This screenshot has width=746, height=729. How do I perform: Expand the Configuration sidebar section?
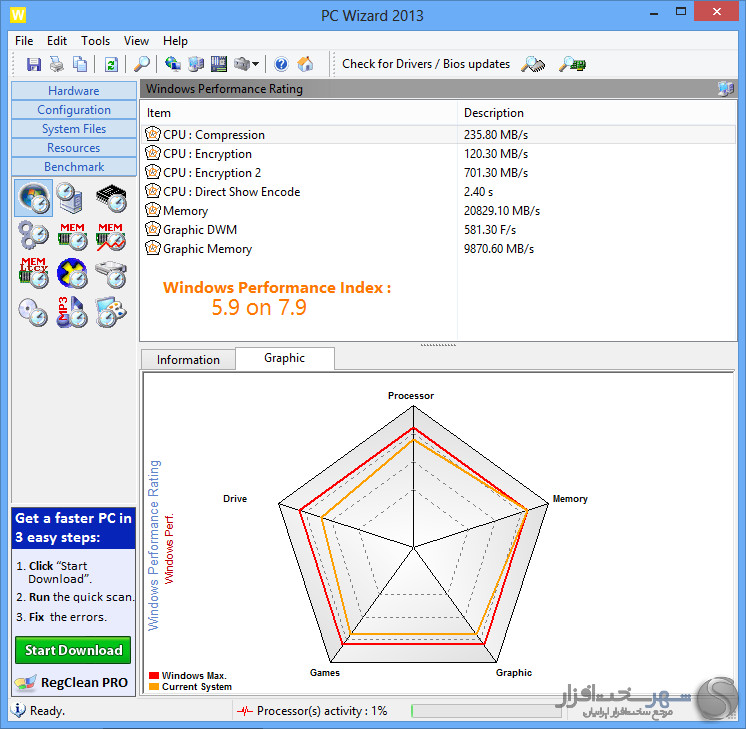[x=74, y=110]
